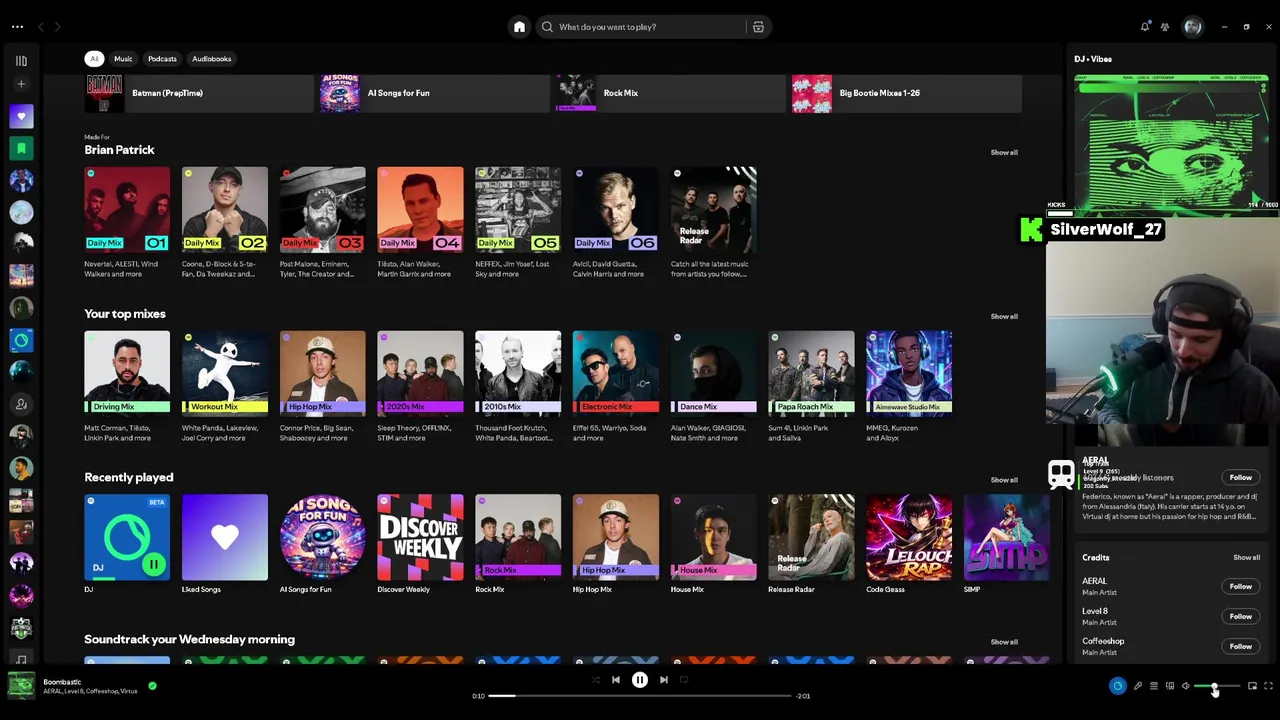
Task: Seek within the song progress bar
Action: [640, 696]
